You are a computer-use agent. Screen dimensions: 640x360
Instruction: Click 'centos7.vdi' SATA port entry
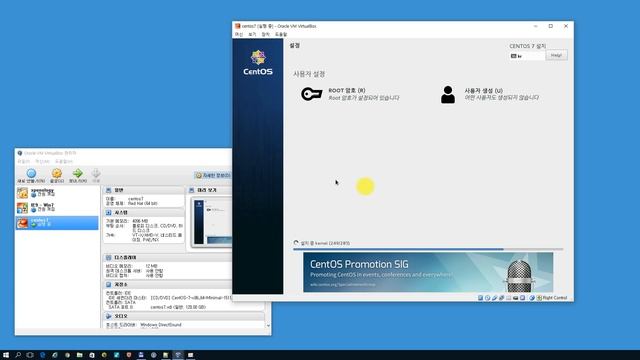178,307
